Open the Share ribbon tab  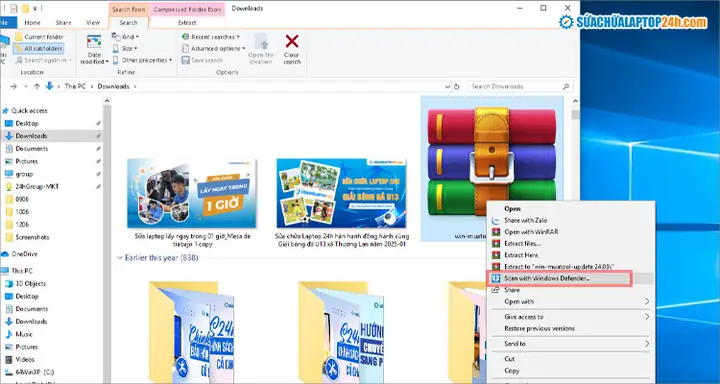click(x=63, y=23)
